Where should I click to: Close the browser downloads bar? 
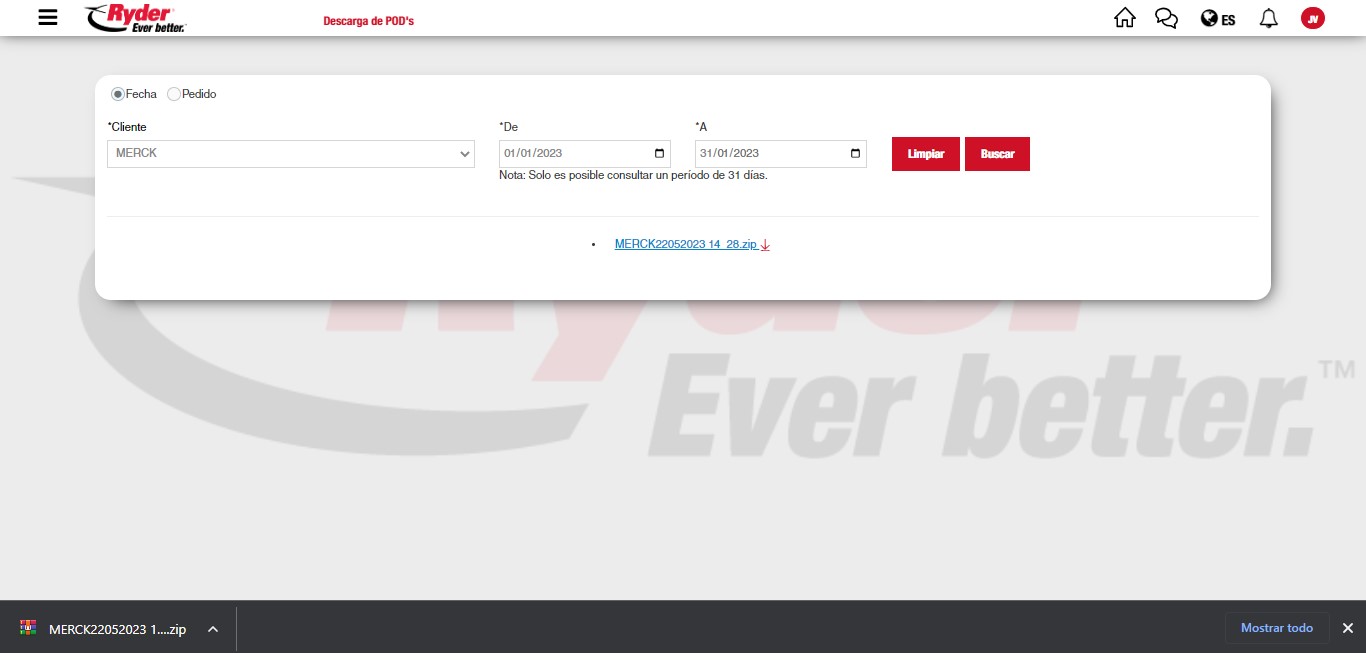[1347, 628]
